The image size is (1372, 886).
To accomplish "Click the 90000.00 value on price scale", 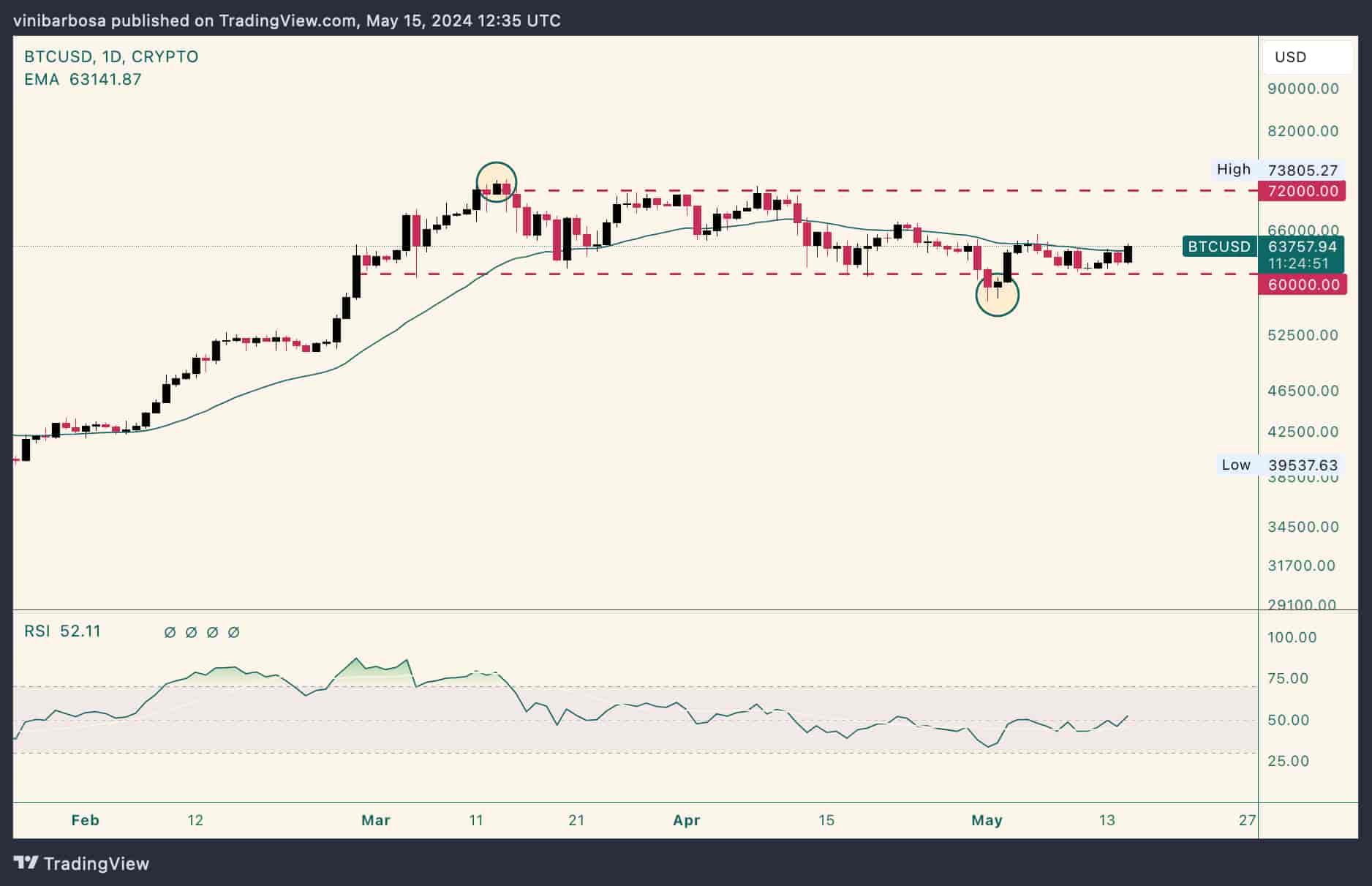I will point(1303,89).
